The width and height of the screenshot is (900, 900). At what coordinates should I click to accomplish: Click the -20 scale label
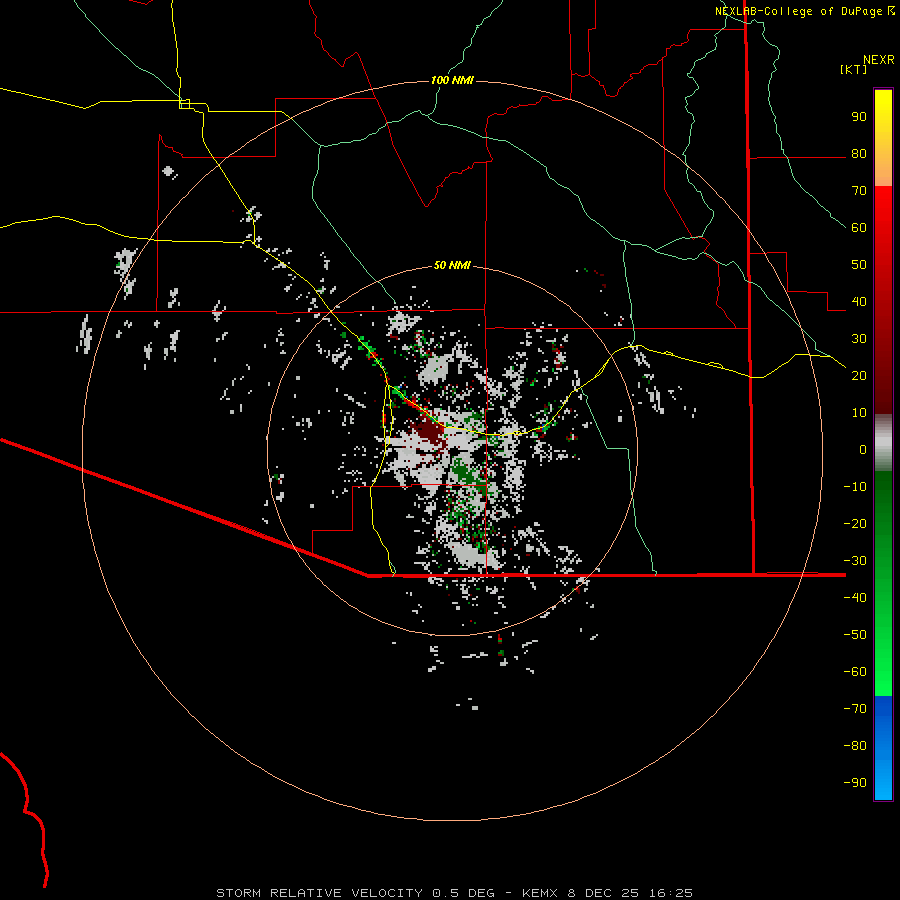pyautogui.click(x=855, y=524)
